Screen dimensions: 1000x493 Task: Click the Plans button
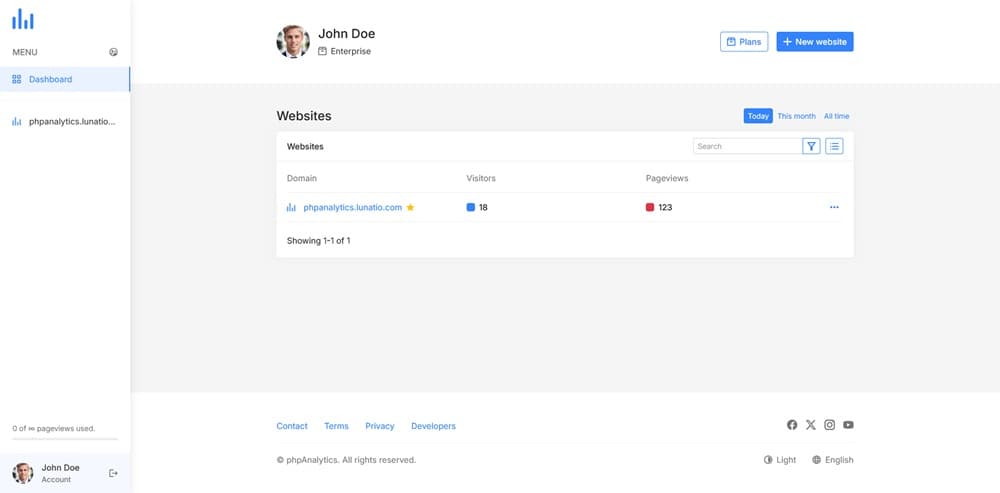click(744, 41)
